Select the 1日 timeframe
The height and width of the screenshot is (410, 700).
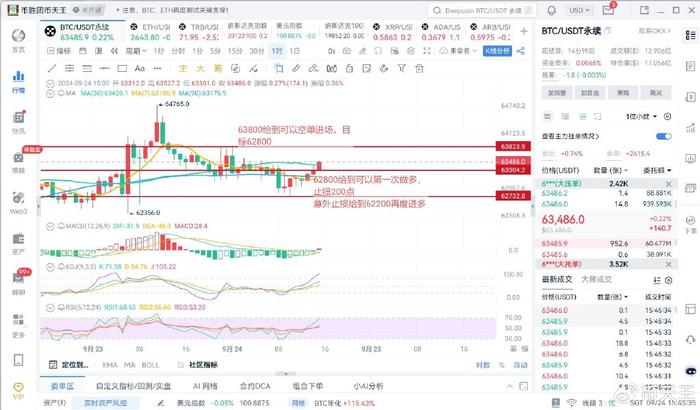(x=295, y=51)
